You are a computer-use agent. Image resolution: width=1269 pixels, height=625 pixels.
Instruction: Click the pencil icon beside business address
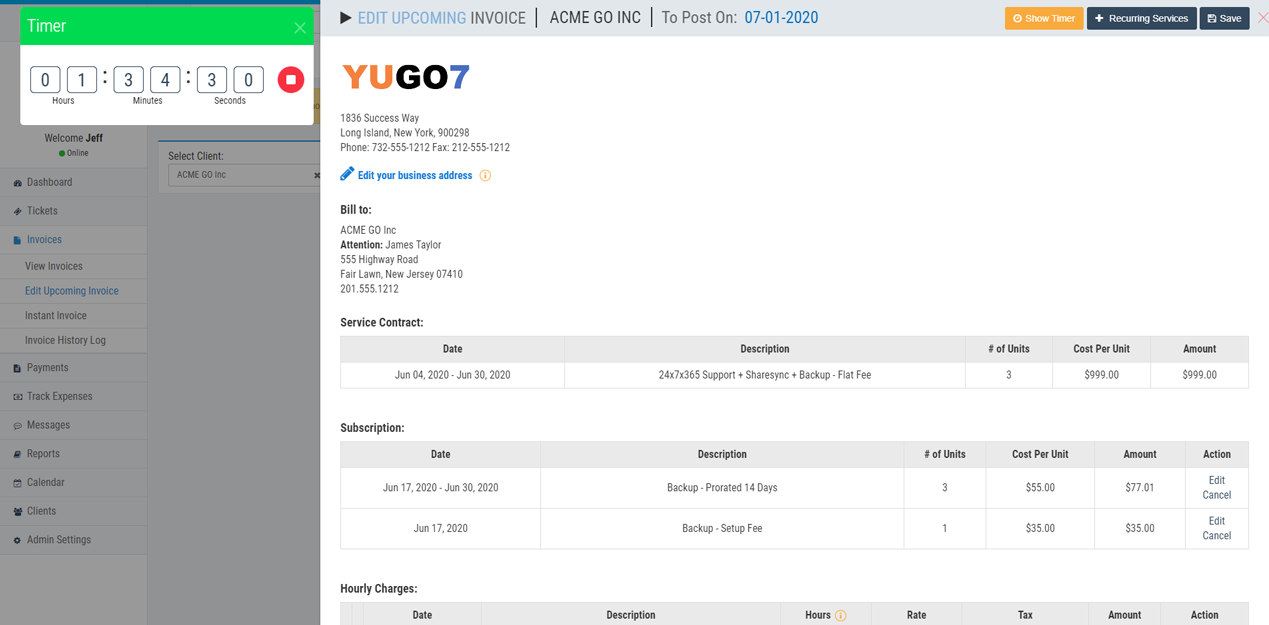(347, 174)
